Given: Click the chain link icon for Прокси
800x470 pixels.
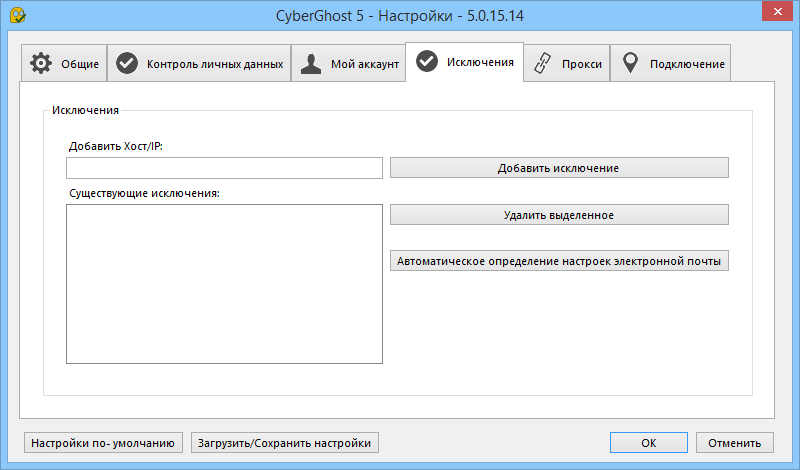Looking at the screenshot, I should click(x=545, y=64).
